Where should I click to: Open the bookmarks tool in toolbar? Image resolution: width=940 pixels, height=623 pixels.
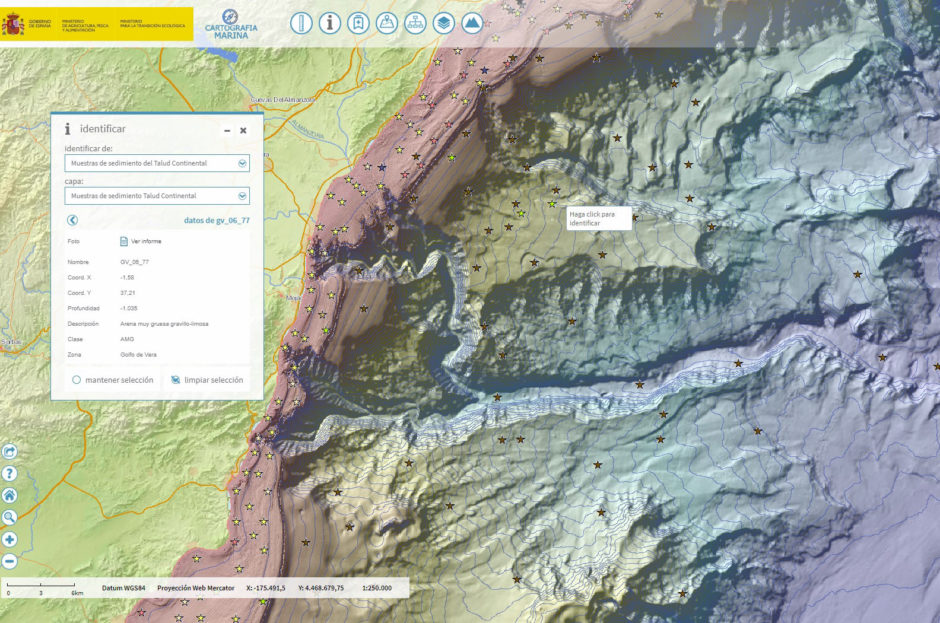358,23
